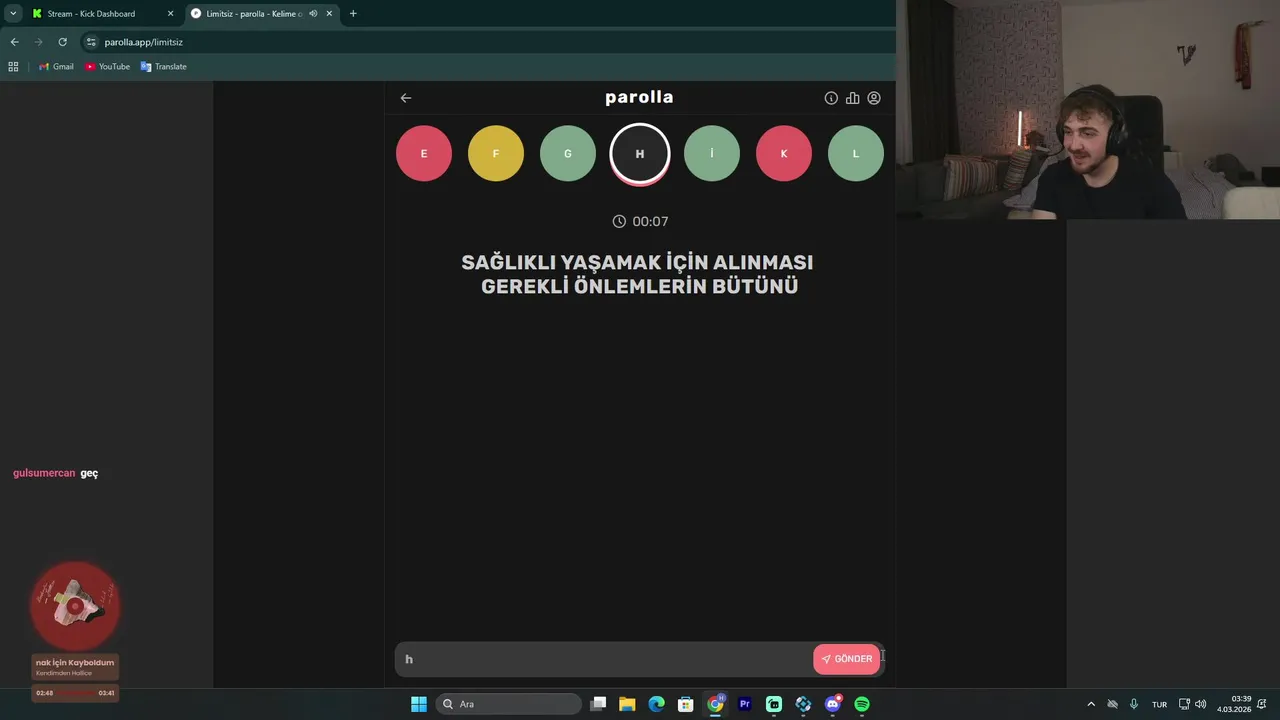Open Task View in the taskbar
The width and height of the screenshot is (1280, 720).
tap(598, 704)
